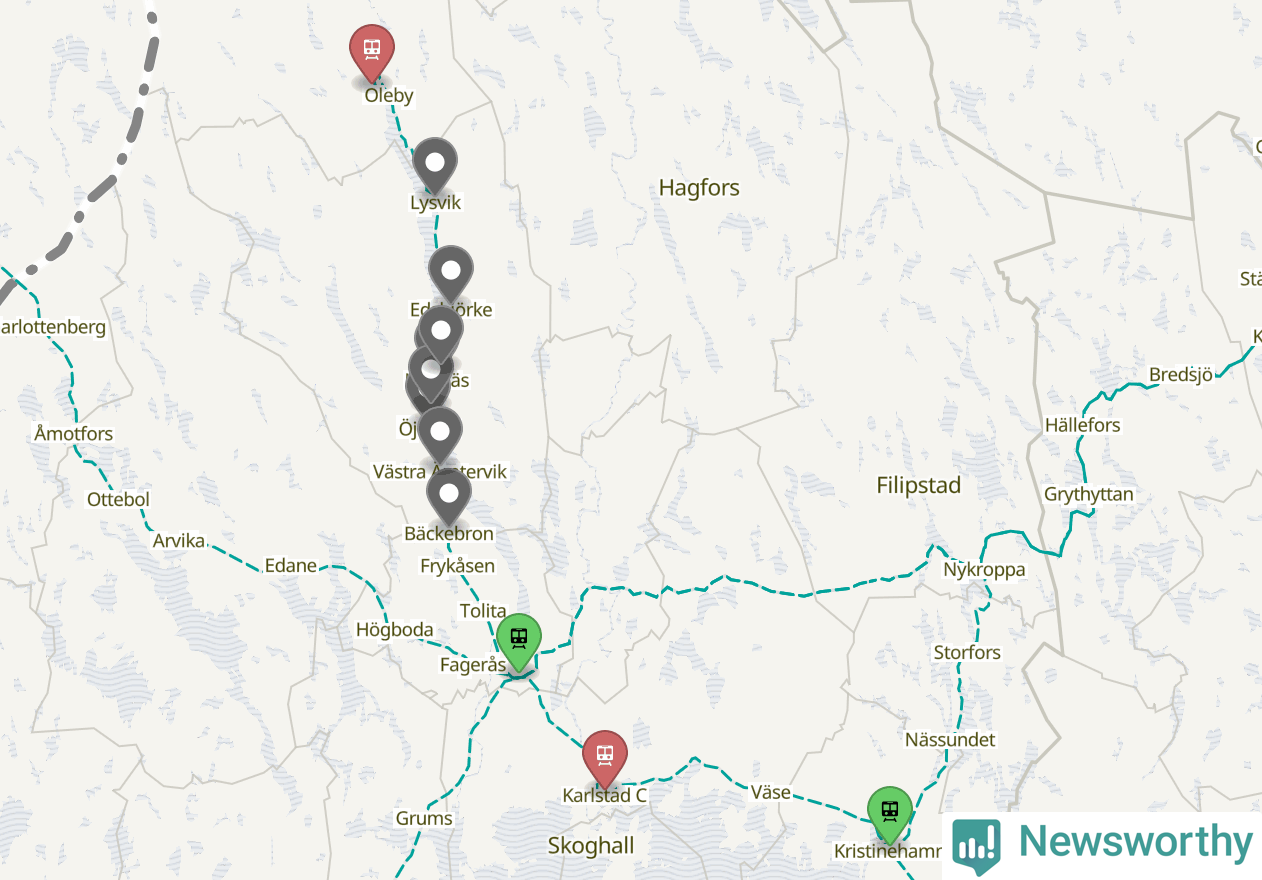Click the Grums place label
This screenshot has width=1262, height=880.
point(424,819)
